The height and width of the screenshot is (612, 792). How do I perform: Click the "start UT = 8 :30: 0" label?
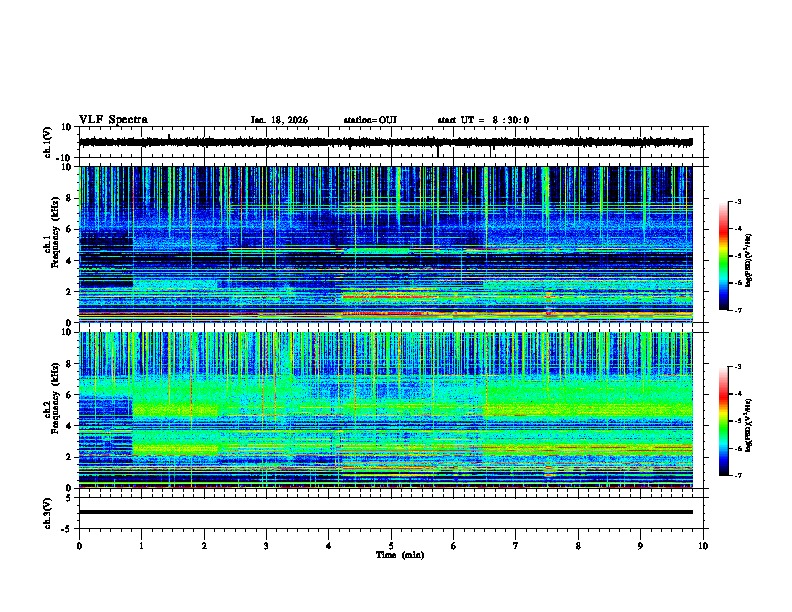(483, 120)
